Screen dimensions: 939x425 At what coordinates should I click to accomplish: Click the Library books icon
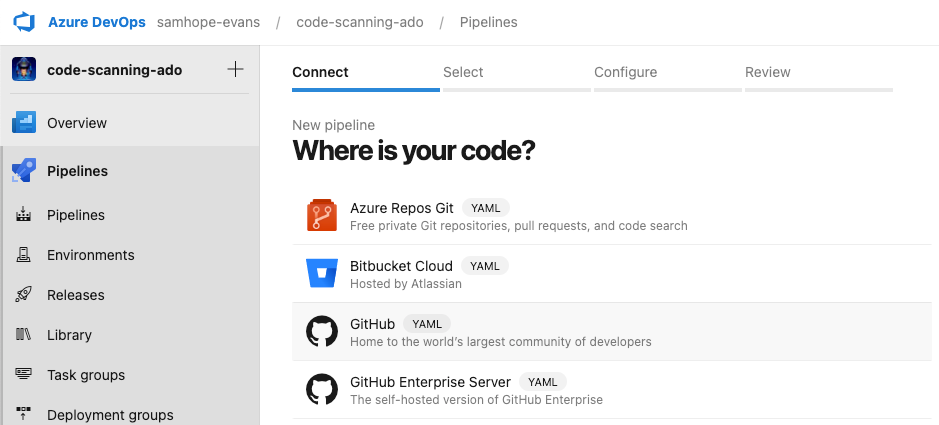click(24, 335)
